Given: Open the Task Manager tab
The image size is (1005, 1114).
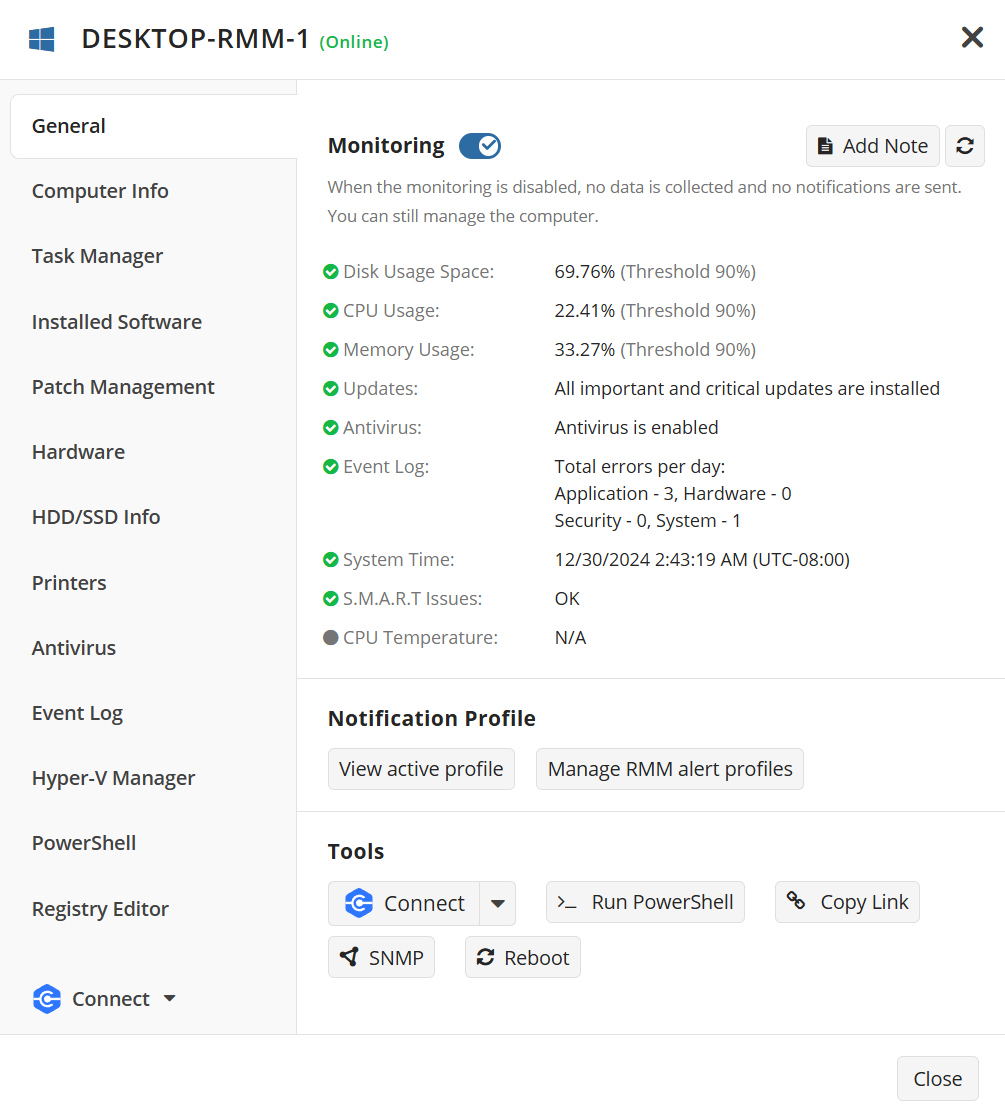Looking at the screenshot, I should 97,256.
